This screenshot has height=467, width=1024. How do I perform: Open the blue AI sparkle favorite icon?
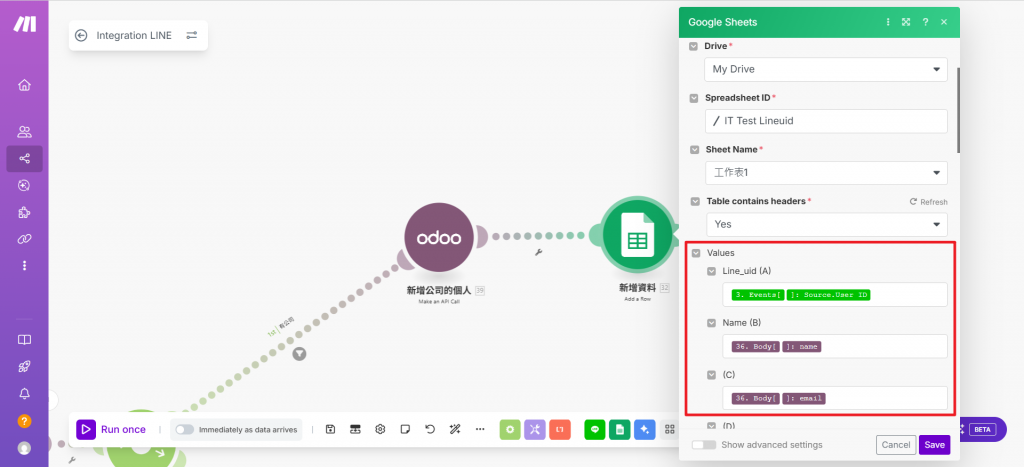[x=645, y=429]
